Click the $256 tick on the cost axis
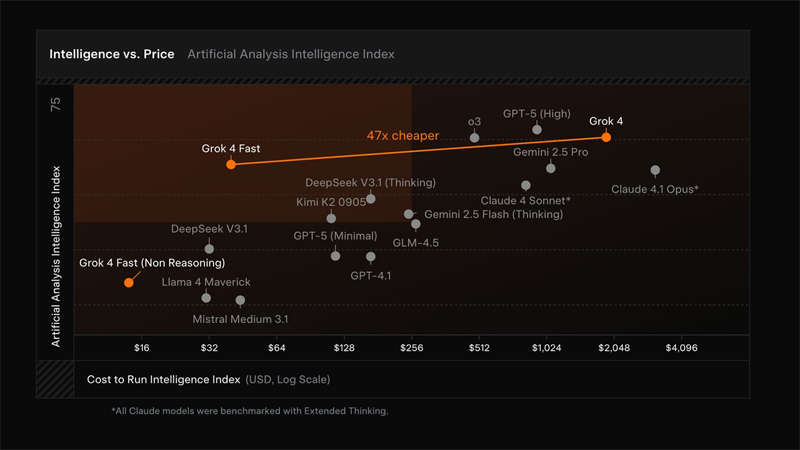Screen dimensions: 800x450 tap(411, 348)
